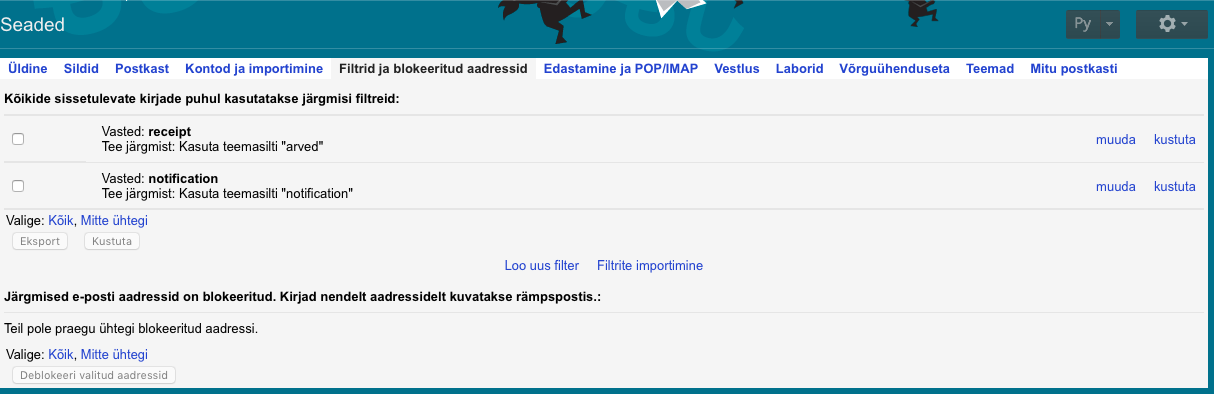
Task: Tick the checkbox for the receipt filter
Action: tap(18, 139)
